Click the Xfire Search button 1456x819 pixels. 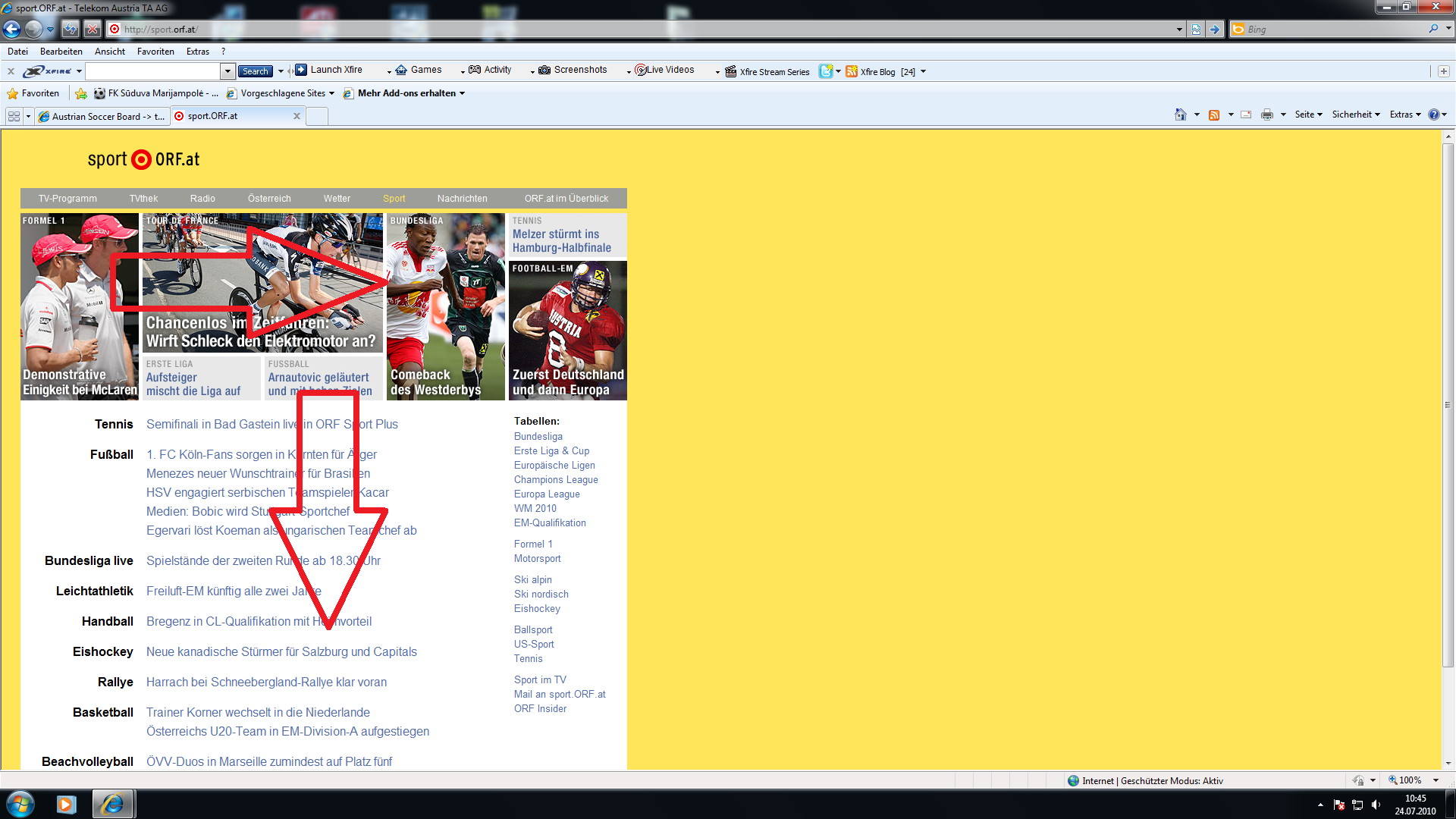click(x=256, y=71)
